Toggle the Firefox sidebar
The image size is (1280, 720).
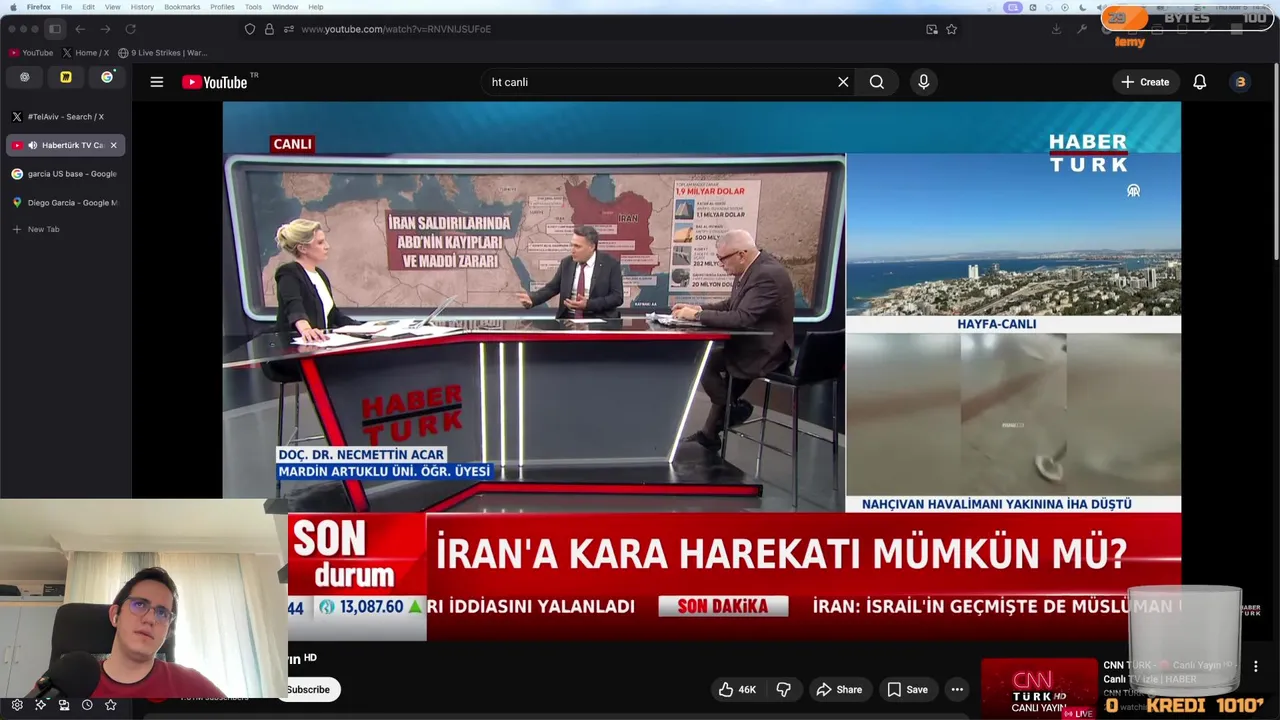click(55, 29)
